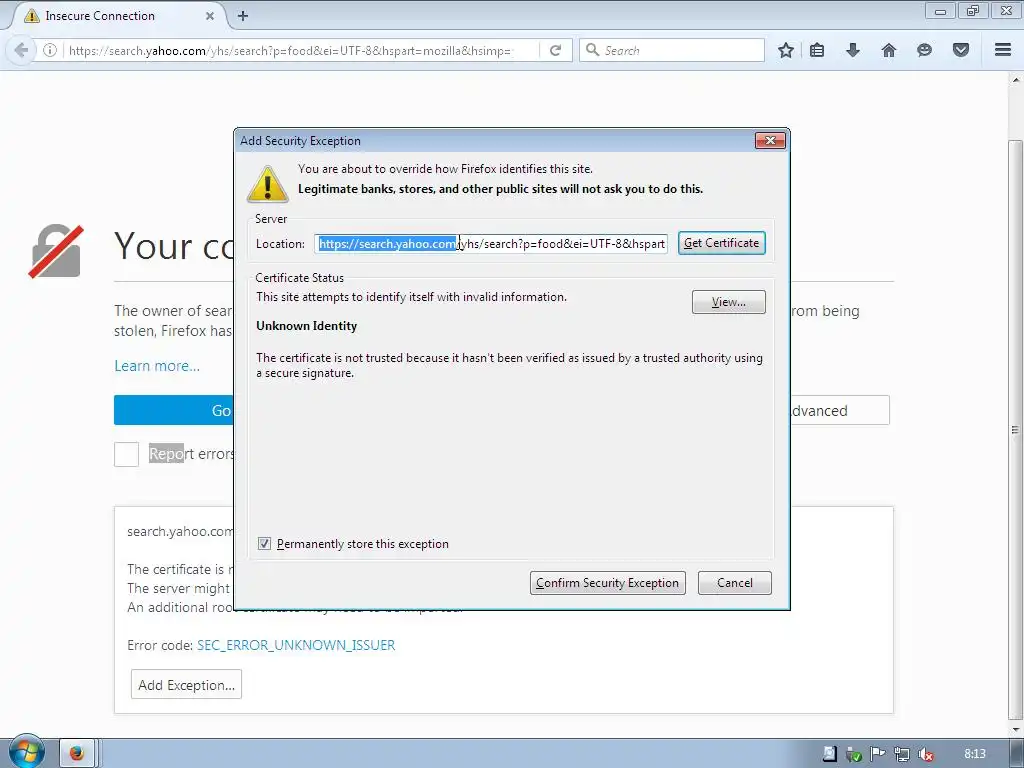Cancel the security exception dialog

[x=735, y=583]
